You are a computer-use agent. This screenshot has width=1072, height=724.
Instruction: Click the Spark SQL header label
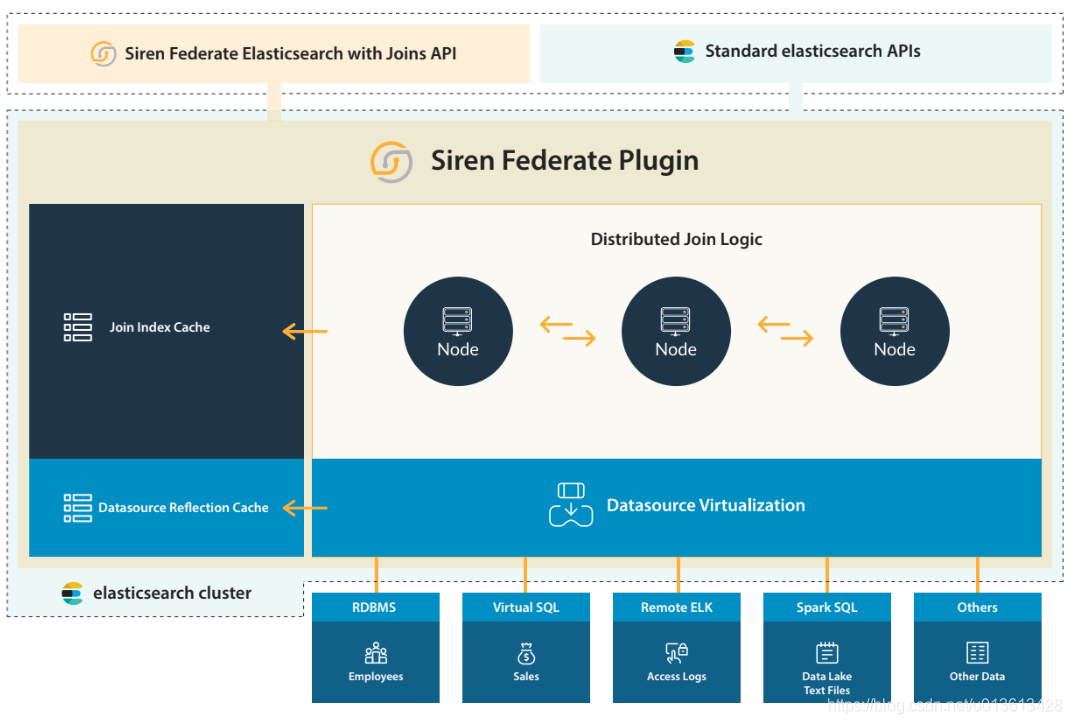click(x=827, y=607)
